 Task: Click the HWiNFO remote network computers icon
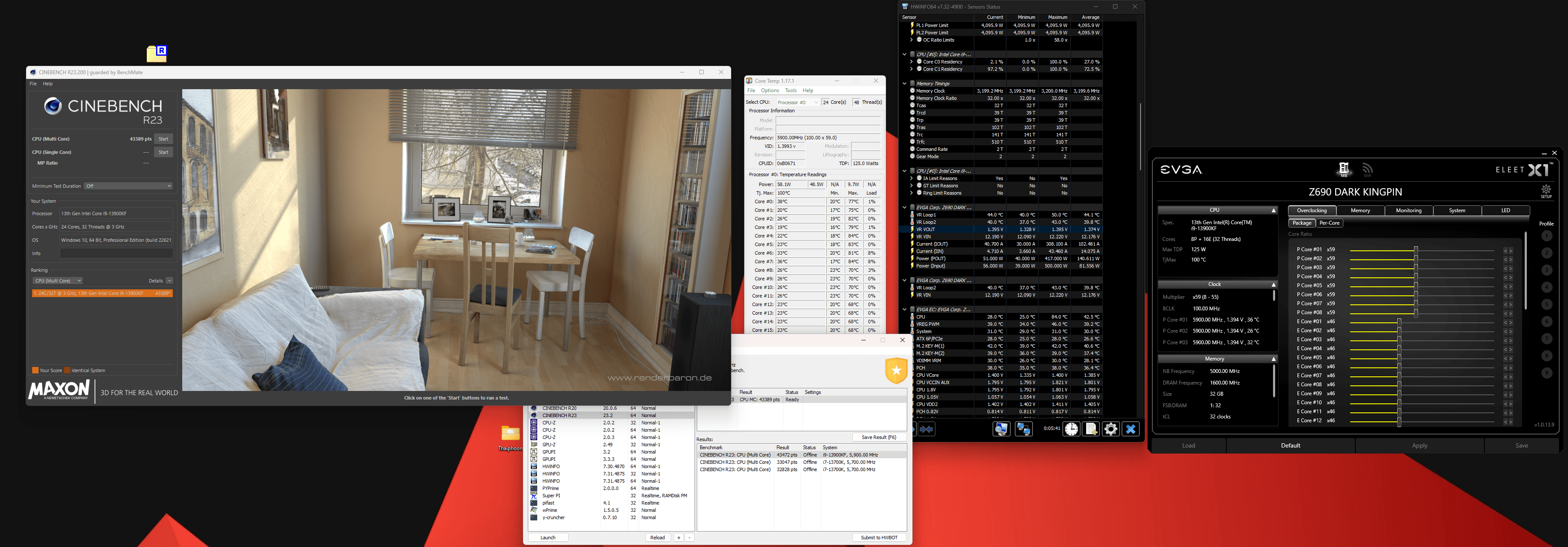point(1024,429)
